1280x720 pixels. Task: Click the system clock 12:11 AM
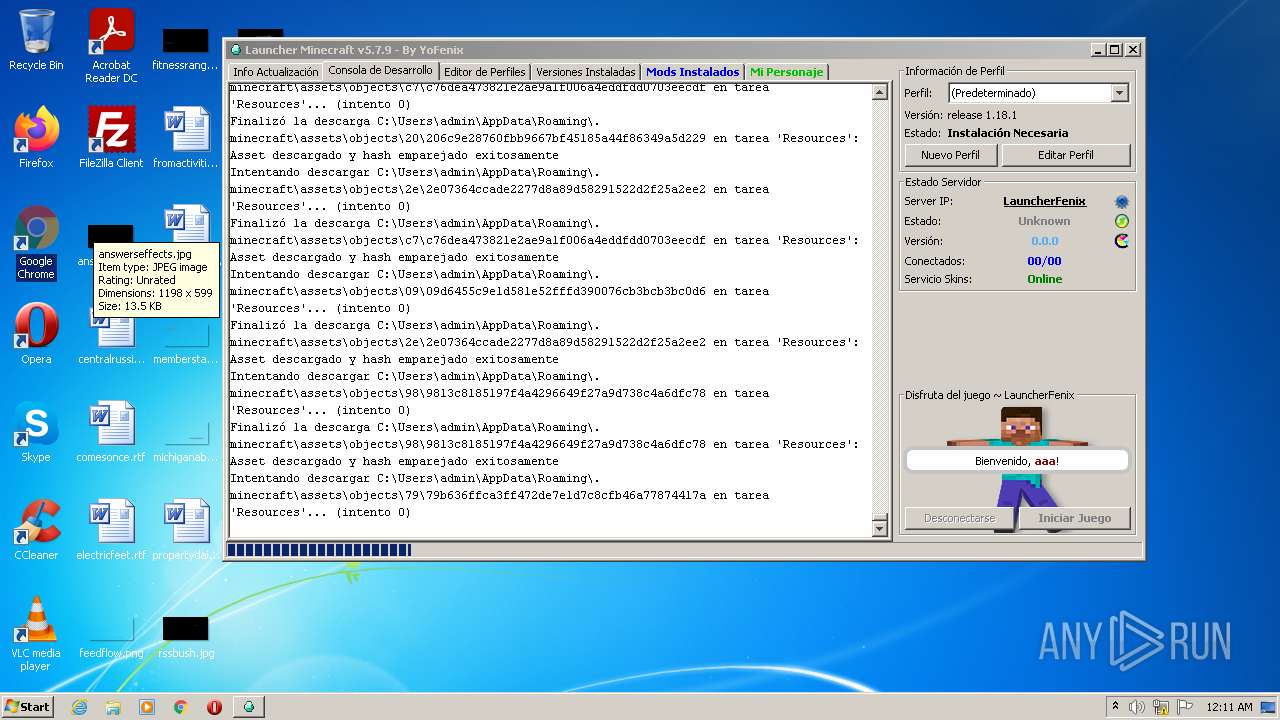point(1229,707)
